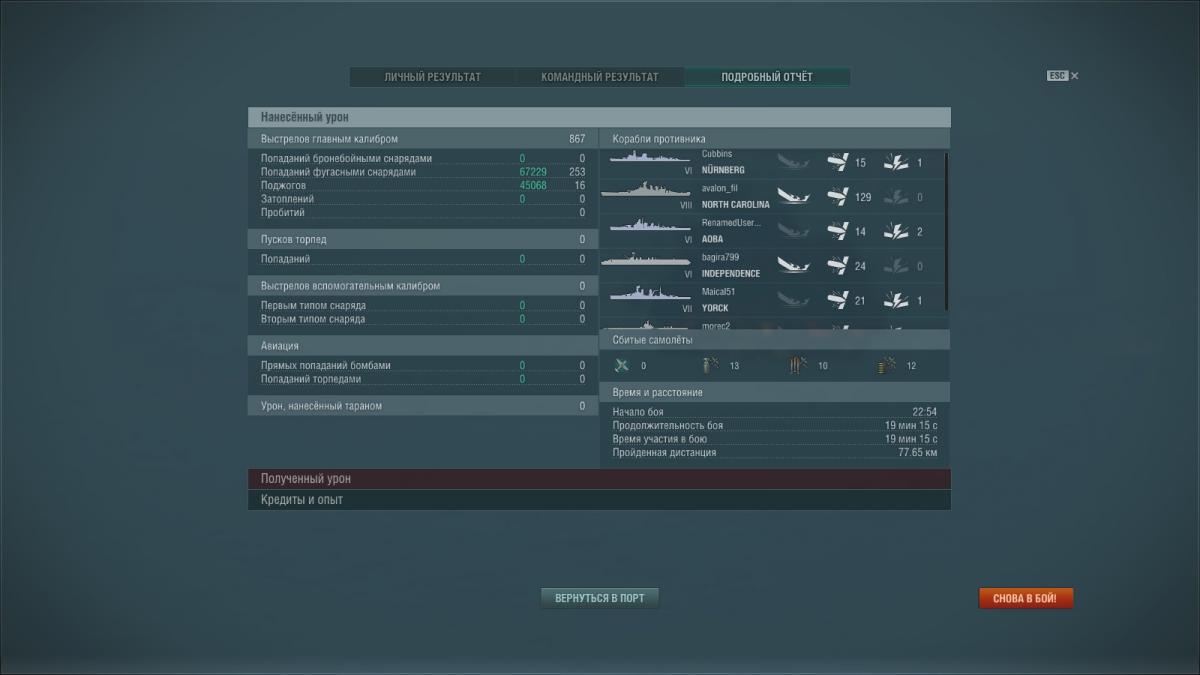This screenshot has height=675, width=1200.
Task: Select the Подробный отчёт tab
Action: click(767, 77)
